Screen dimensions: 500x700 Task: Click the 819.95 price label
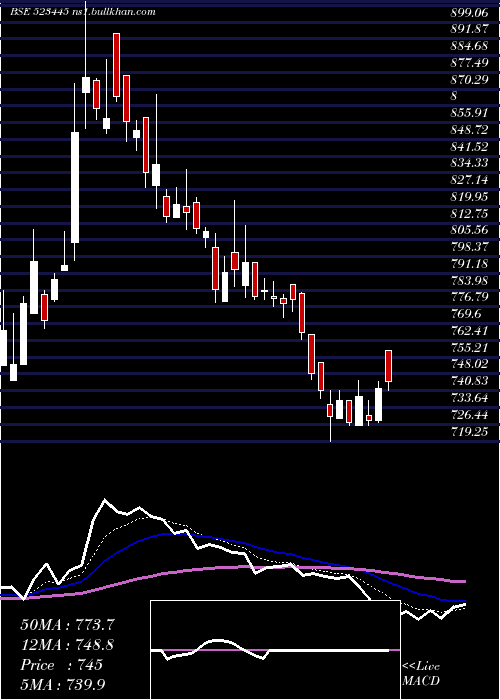469,197
